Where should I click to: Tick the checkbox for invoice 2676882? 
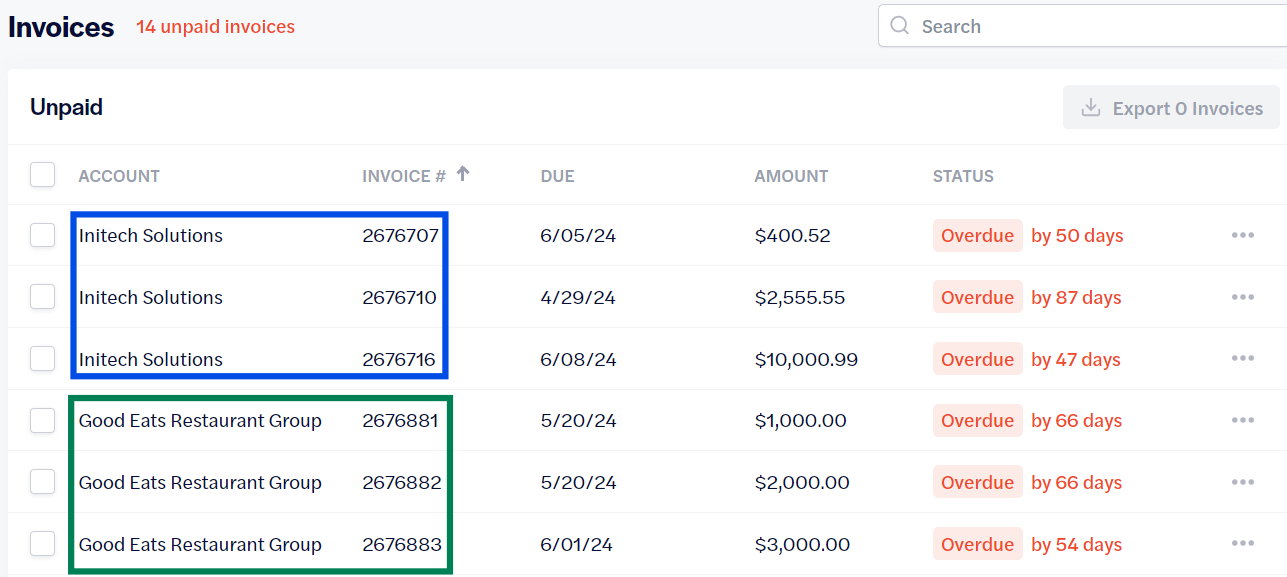[42, 483]
